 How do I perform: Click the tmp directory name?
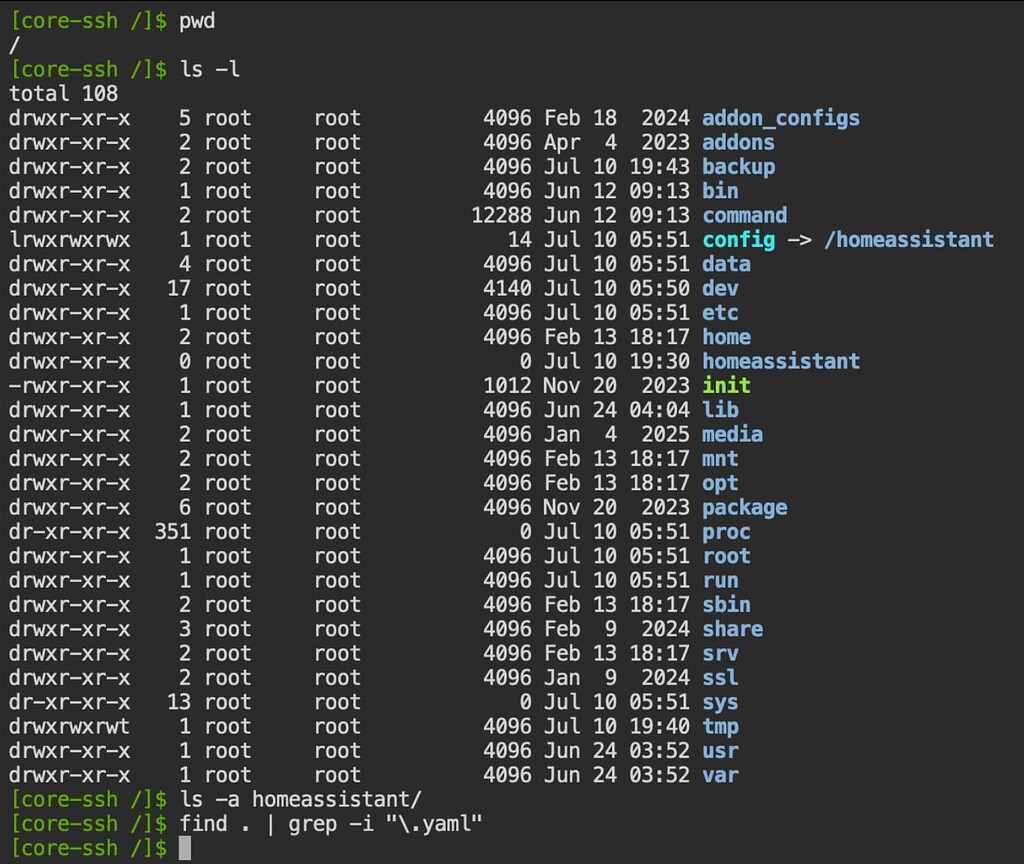[x=720, y=726]
